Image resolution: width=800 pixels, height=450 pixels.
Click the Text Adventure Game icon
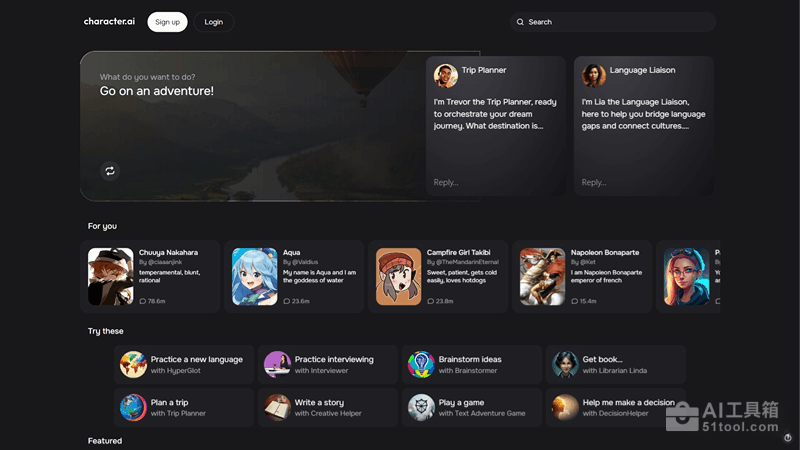point(421,407)
